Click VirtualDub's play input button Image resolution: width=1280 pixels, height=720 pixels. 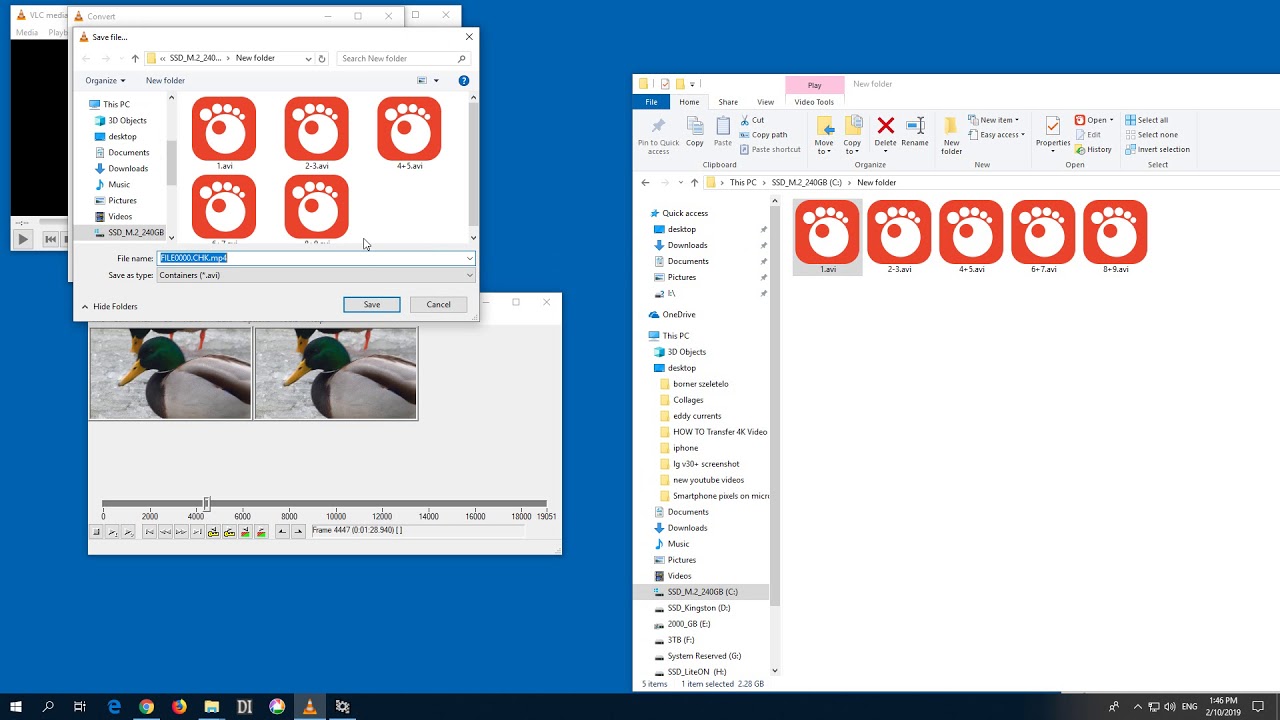tap(112, 532)
